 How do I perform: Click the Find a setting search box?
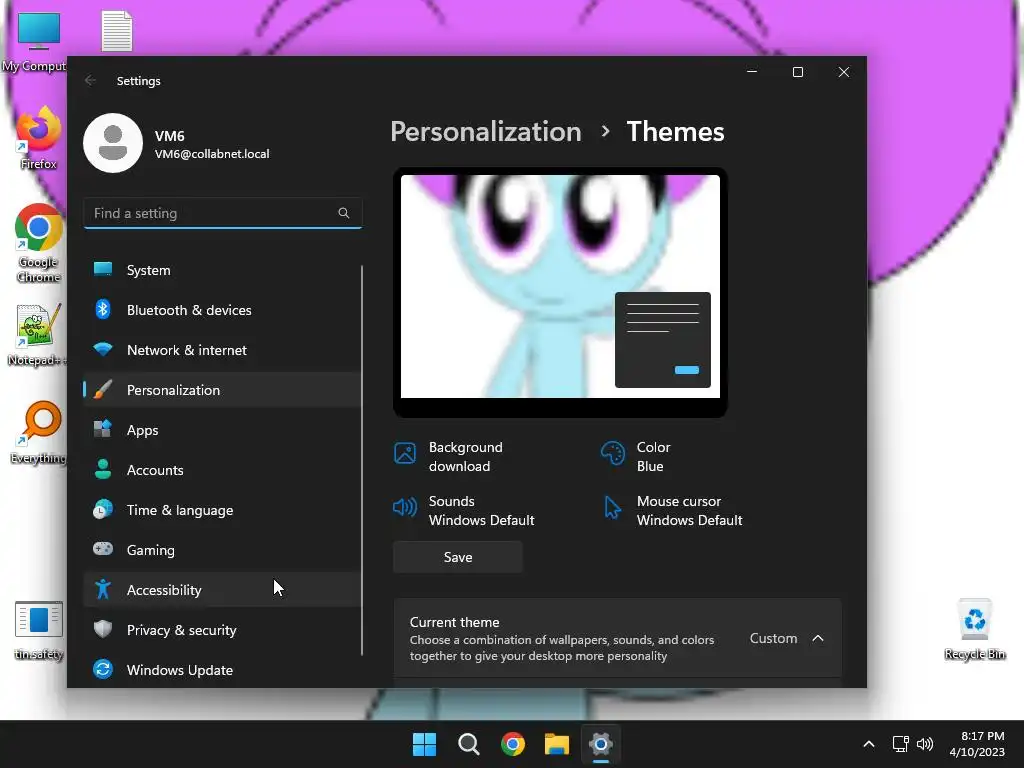point(223,213)
